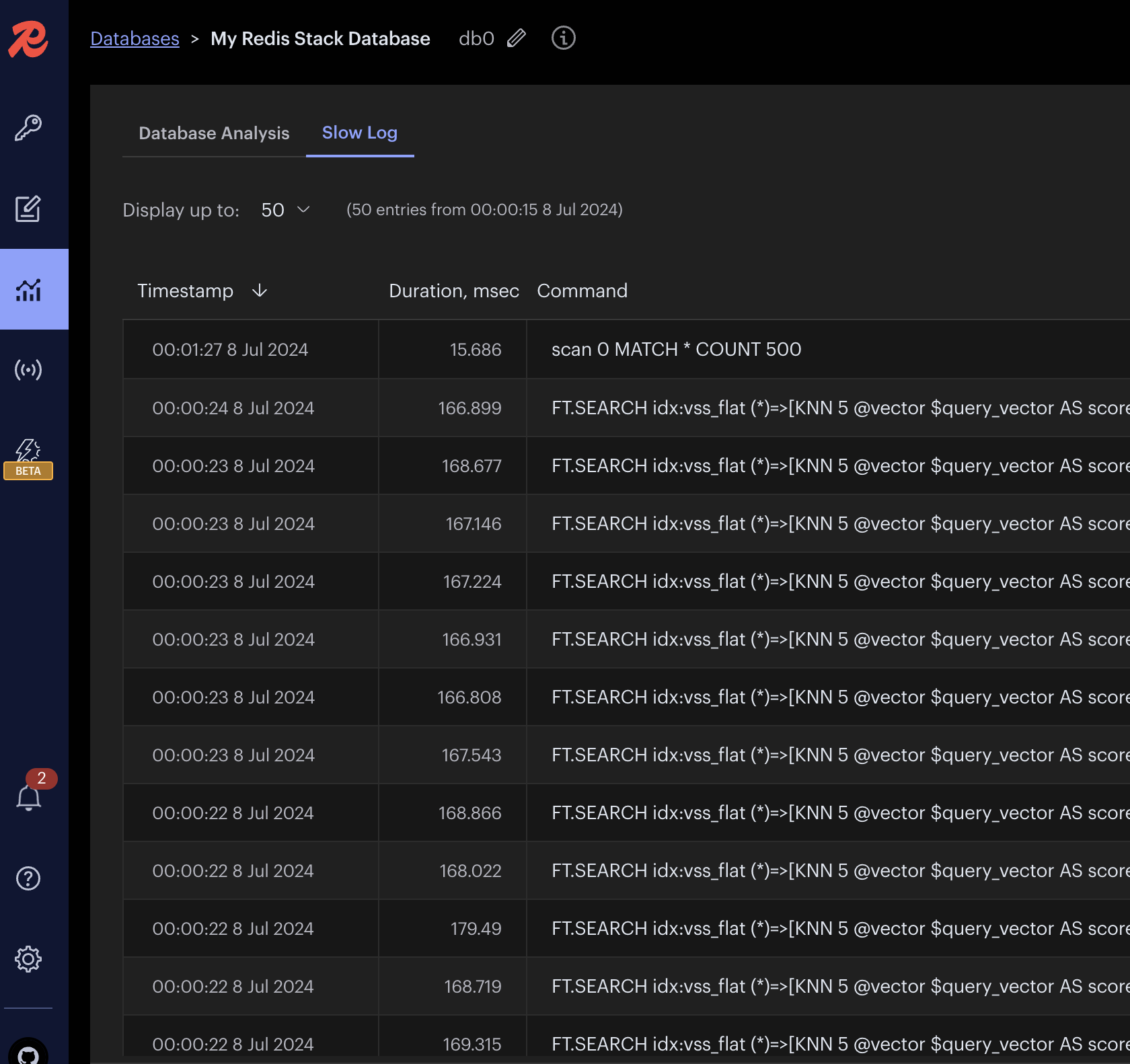Screen dimensions: 1130x1064
Task: Select the Analysis Tools chart icon
Action: [x=28, y=290]
